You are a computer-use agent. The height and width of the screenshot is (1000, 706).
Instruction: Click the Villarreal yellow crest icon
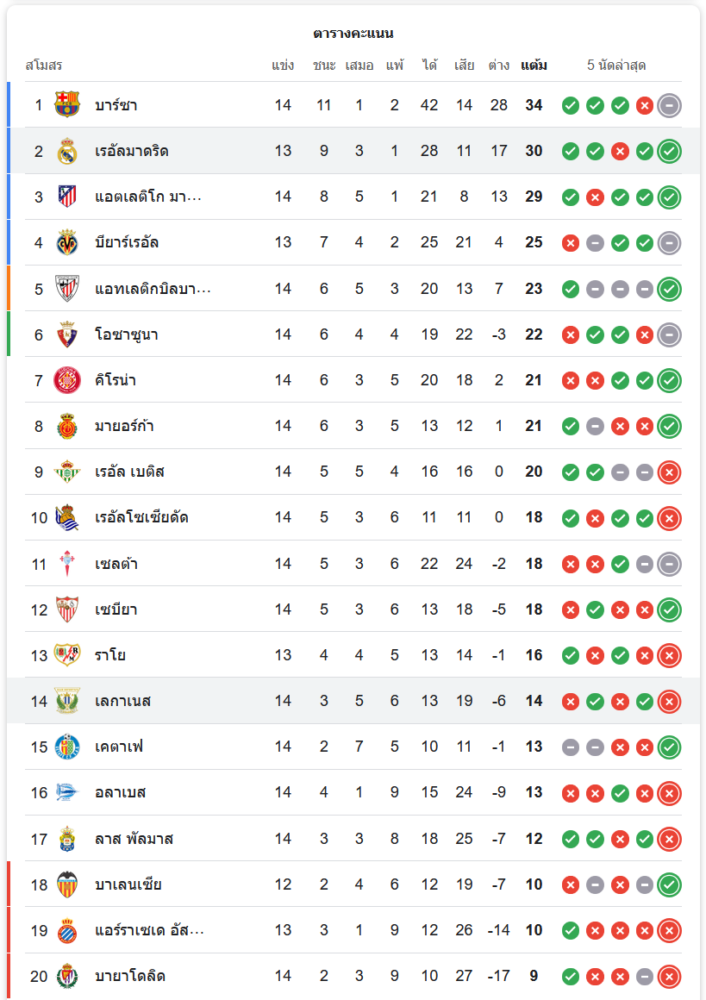67,242
